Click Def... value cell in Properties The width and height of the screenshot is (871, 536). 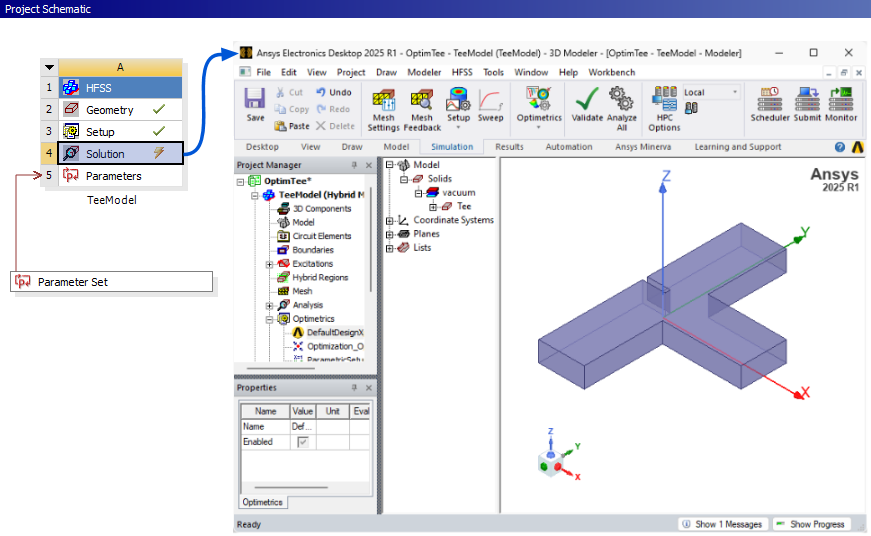[x=303, y=427]
